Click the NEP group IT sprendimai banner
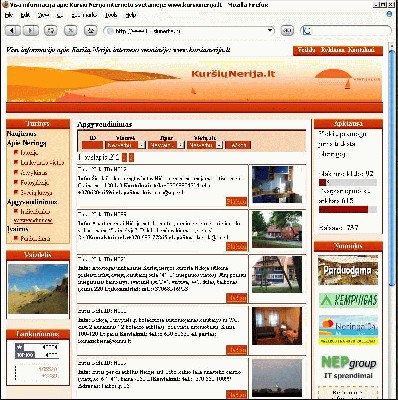The width and height of the screenshot is (398, 400). coord(348,367)
